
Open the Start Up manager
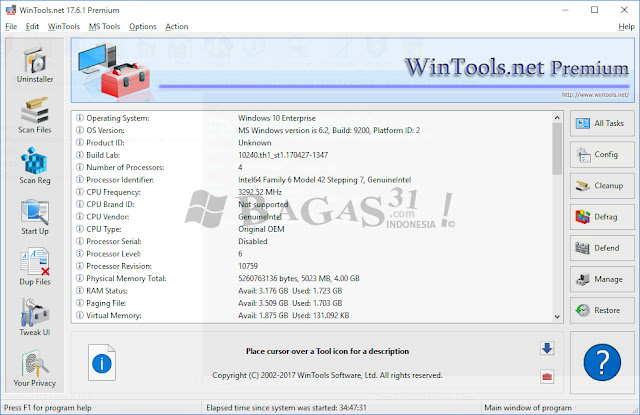[x=35, y=217]
